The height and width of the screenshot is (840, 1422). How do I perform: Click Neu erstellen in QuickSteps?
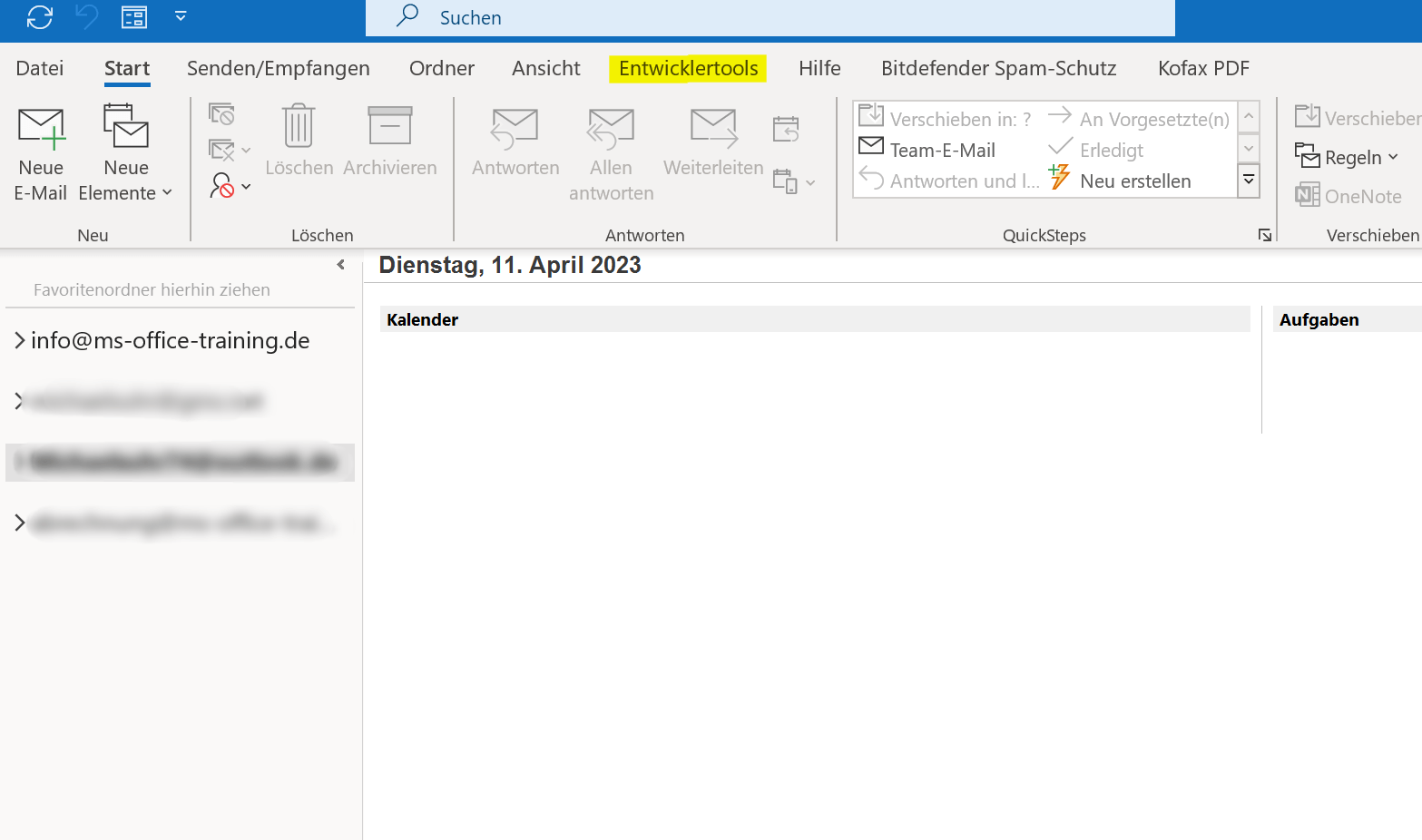[x=1120, y=181]
